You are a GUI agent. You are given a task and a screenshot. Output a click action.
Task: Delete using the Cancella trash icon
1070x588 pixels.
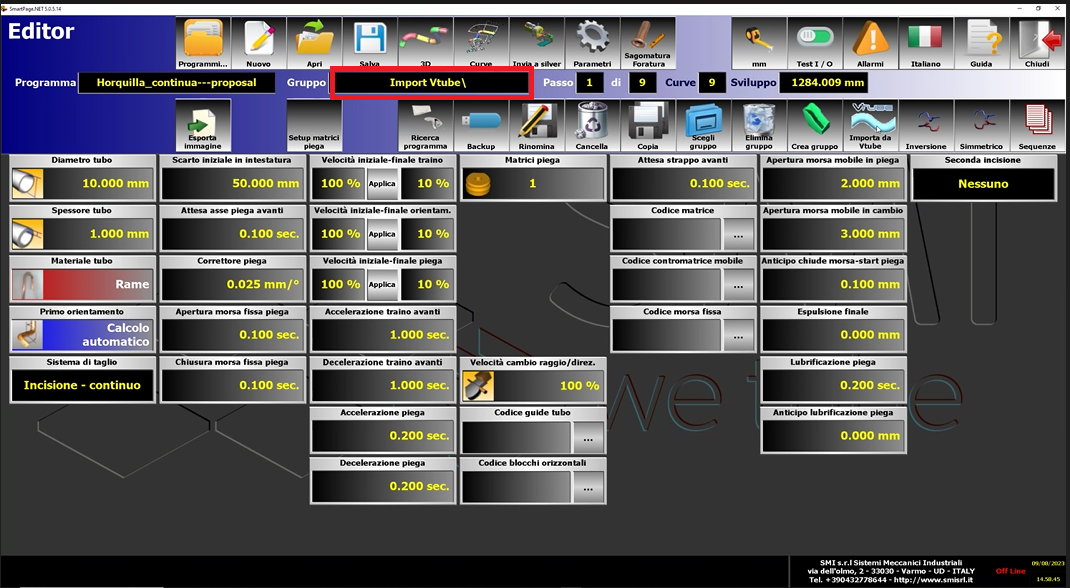click(x=592, y=126)
